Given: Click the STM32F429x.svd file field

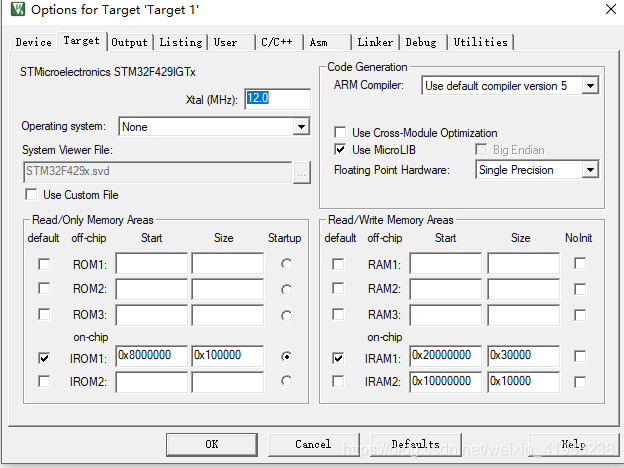Looking at the screenshot, I should 158,172.
